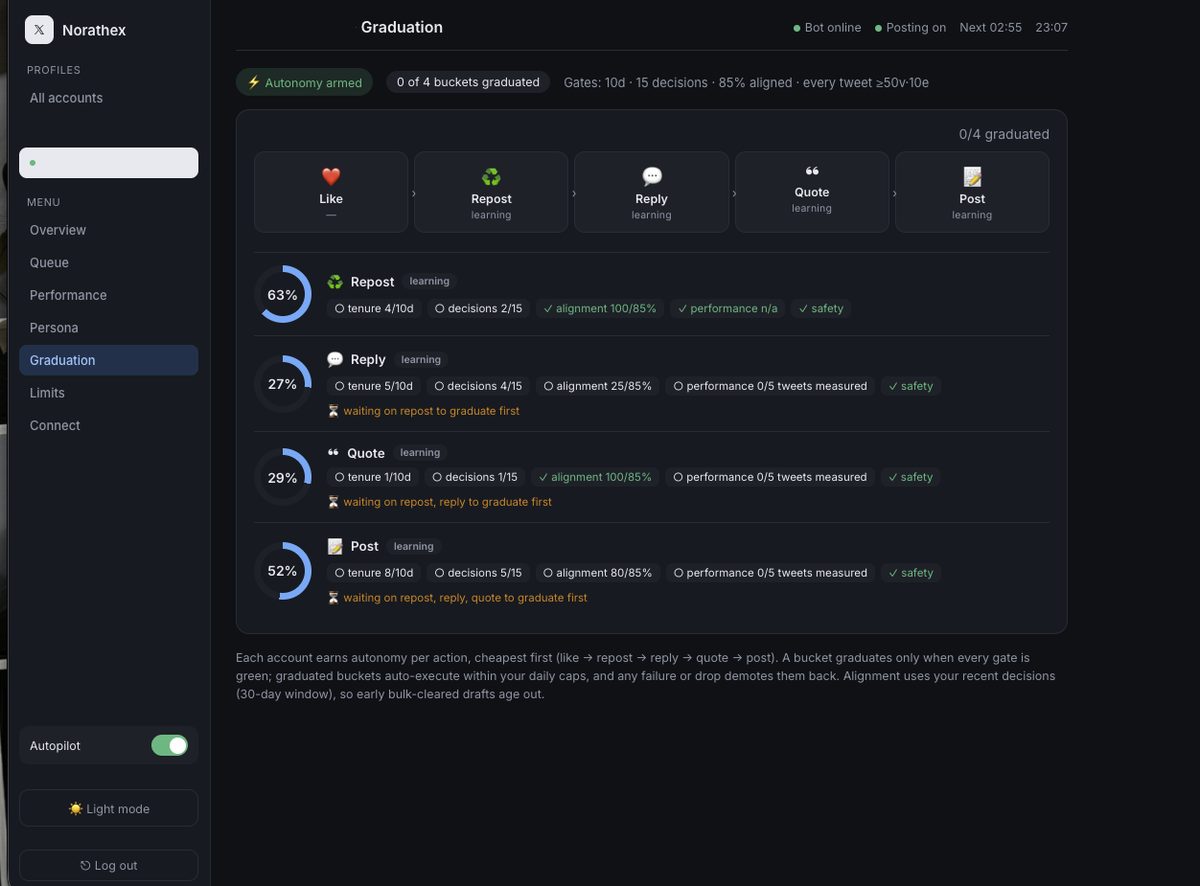This screenshot has width=1200, height=886.
Task: Click the learning badge beside Repost heading
Action: click(x=429, y=281)
